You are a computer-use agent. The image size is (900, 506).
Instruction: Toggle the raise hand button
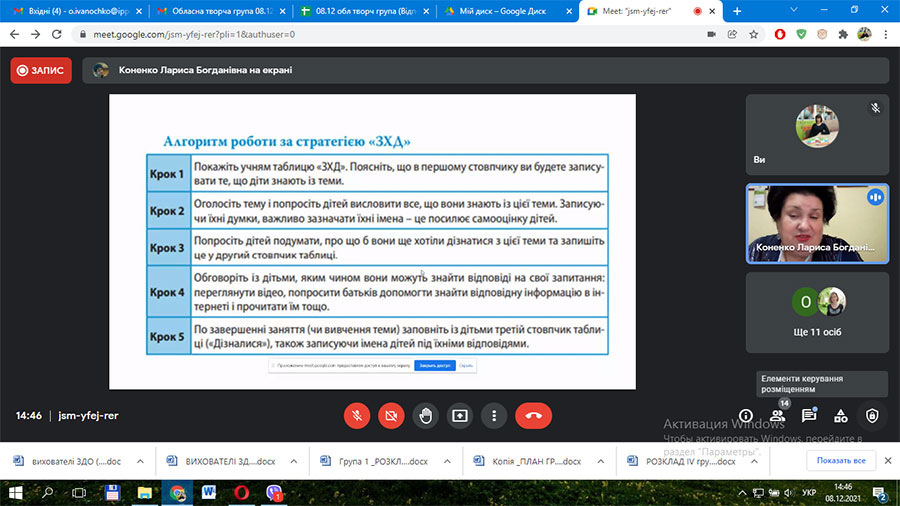[x=425, y=415]
